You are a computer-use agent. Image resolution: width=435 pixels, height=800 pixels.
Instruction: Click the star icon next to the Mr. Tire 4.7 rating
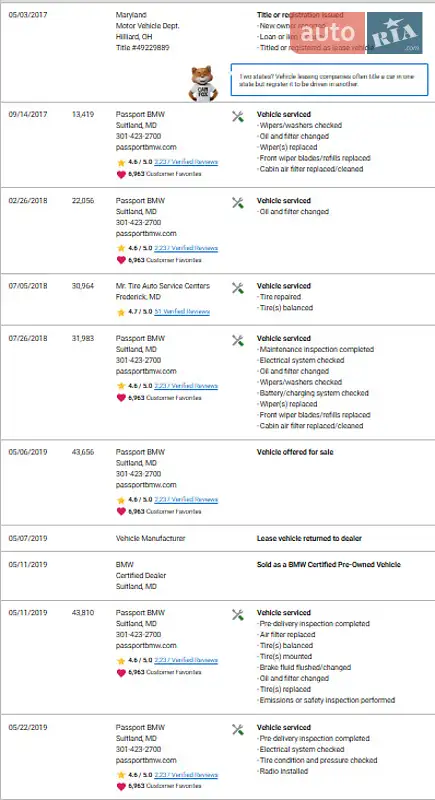click(x=121, y=312)
